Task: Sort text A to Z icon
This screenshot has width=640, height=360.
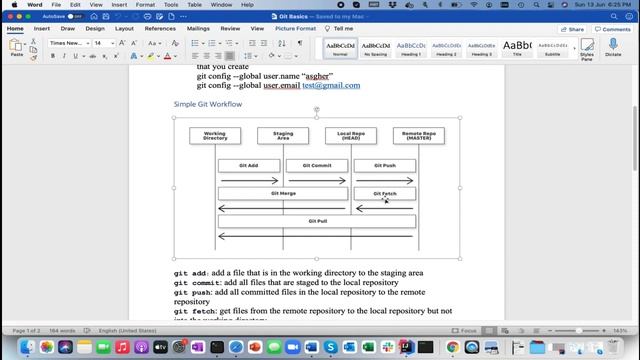Action: tap(282, 43)
